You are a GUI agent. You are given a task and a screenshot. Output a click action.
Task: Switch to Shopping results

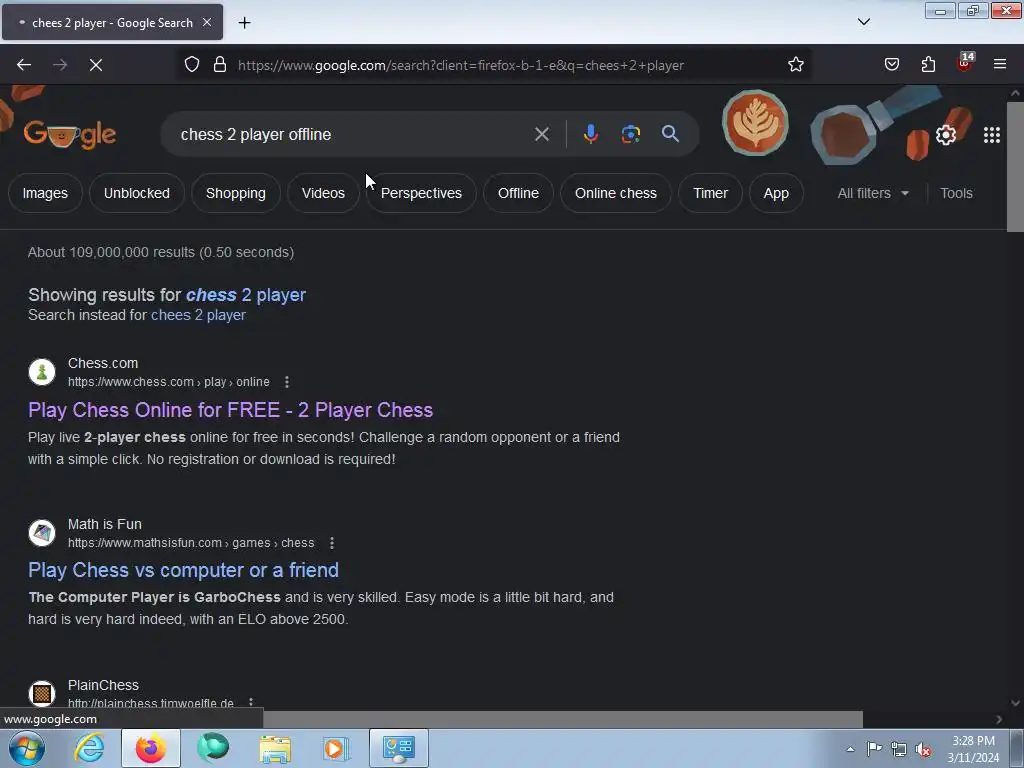[236, 193]
